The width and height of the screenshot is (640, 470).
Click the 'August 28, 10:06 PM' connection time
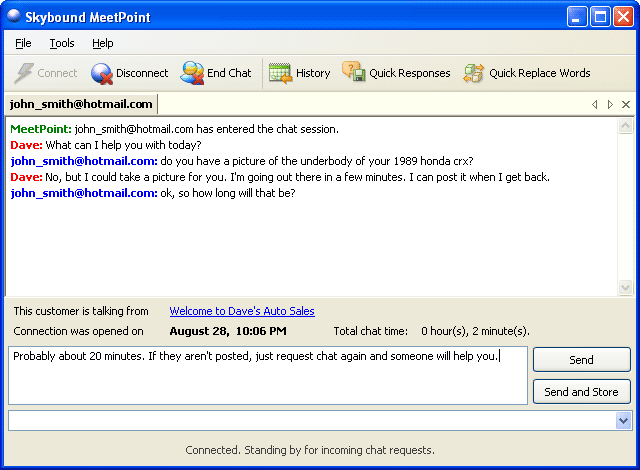point(228,331)
